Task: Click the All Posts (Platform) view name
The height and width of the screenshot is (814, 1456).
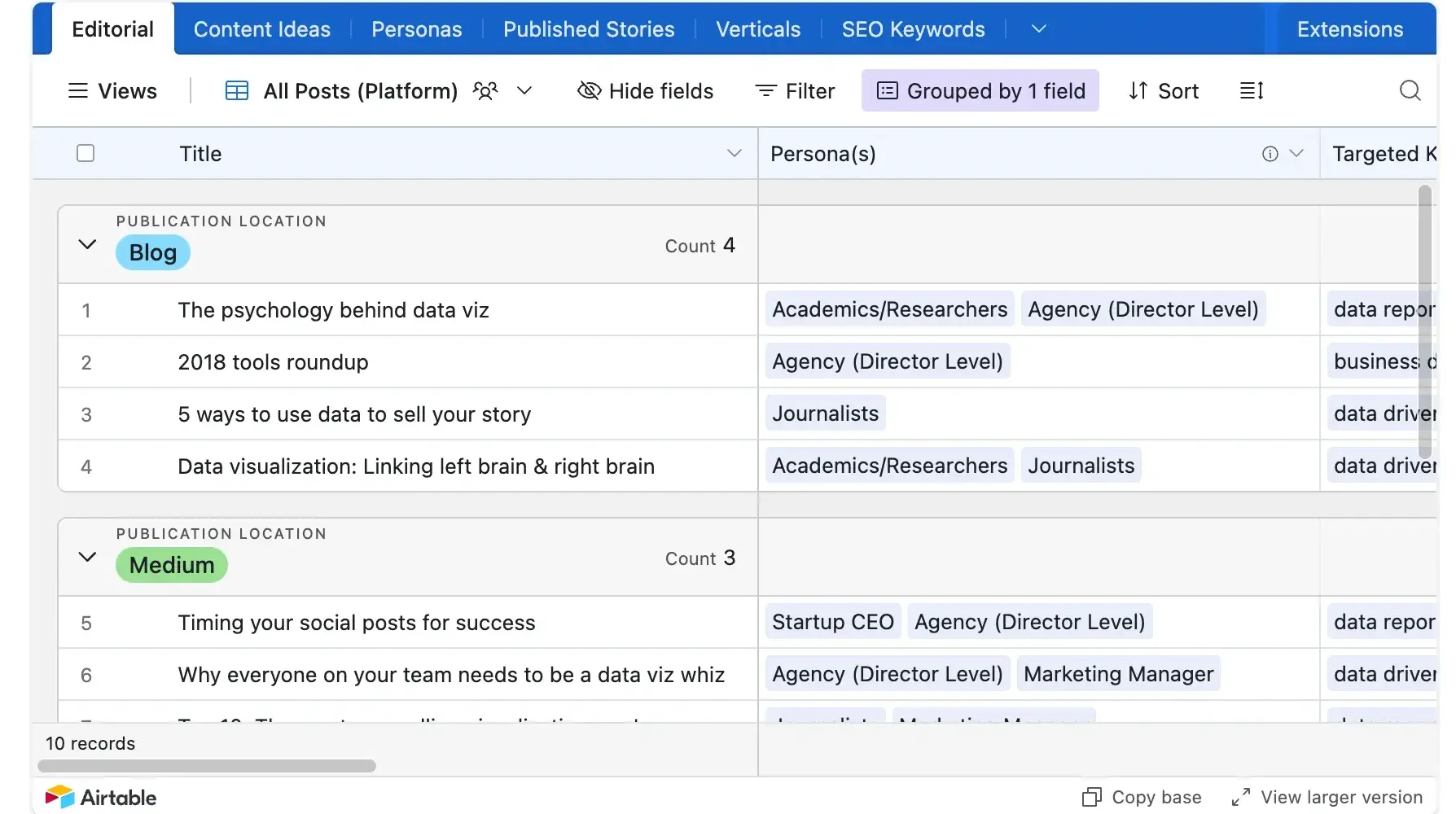Action: 360,90
